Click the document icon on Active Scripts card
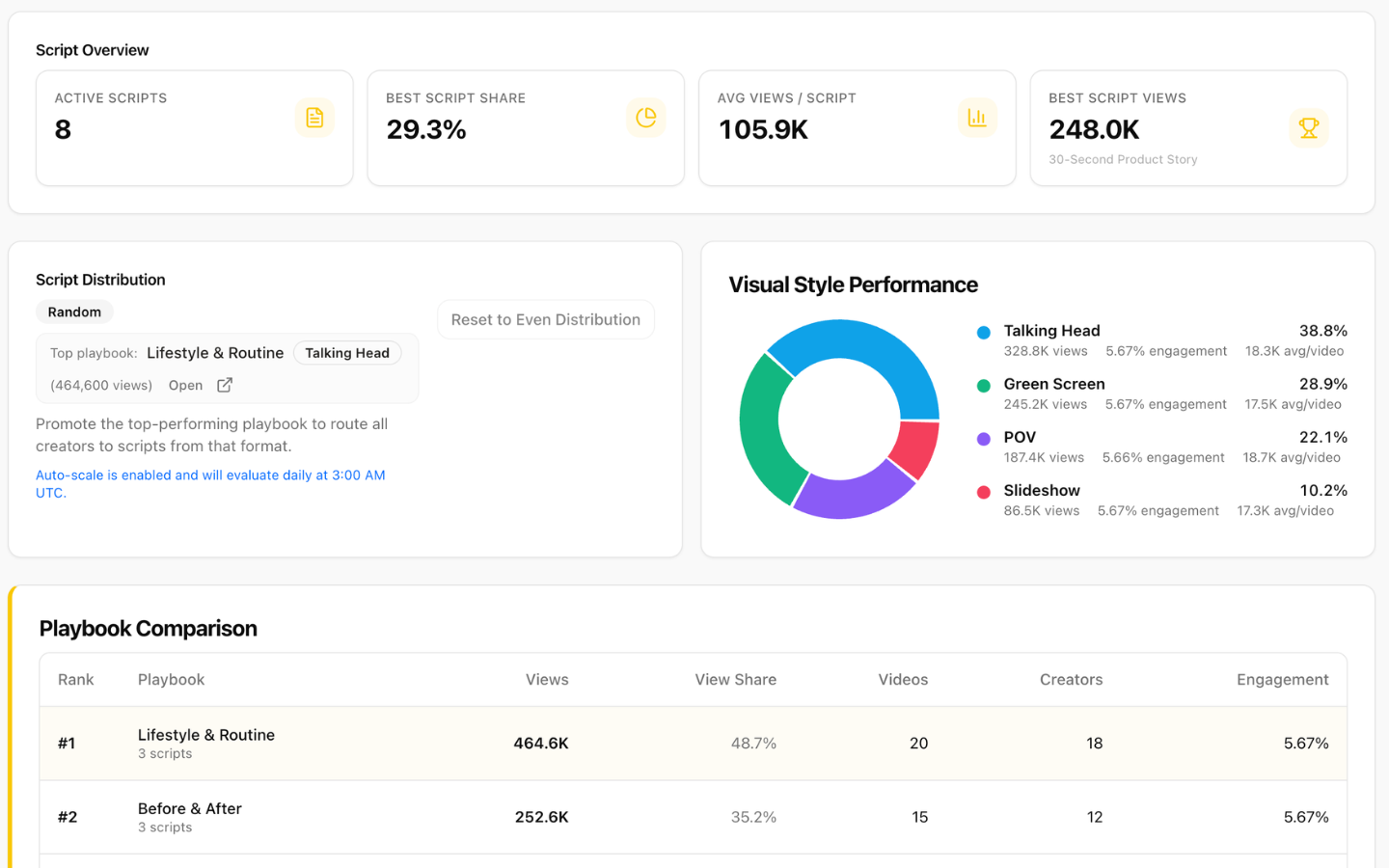 [314, 117]
